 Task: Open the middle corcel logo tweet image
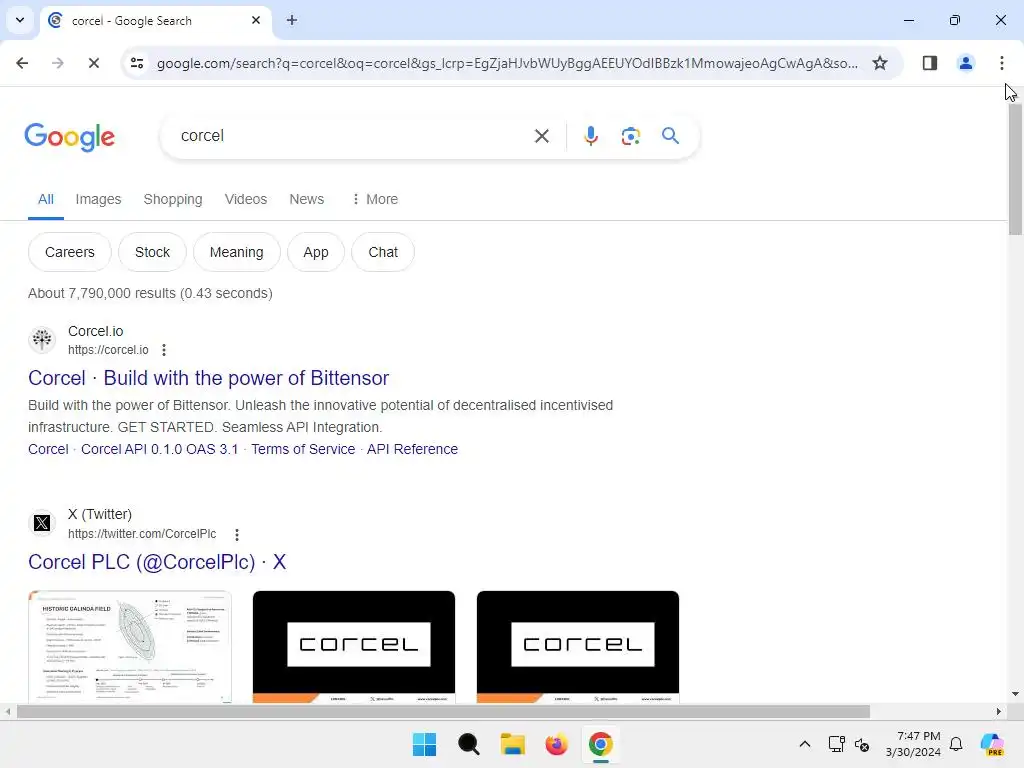[354, 647]
